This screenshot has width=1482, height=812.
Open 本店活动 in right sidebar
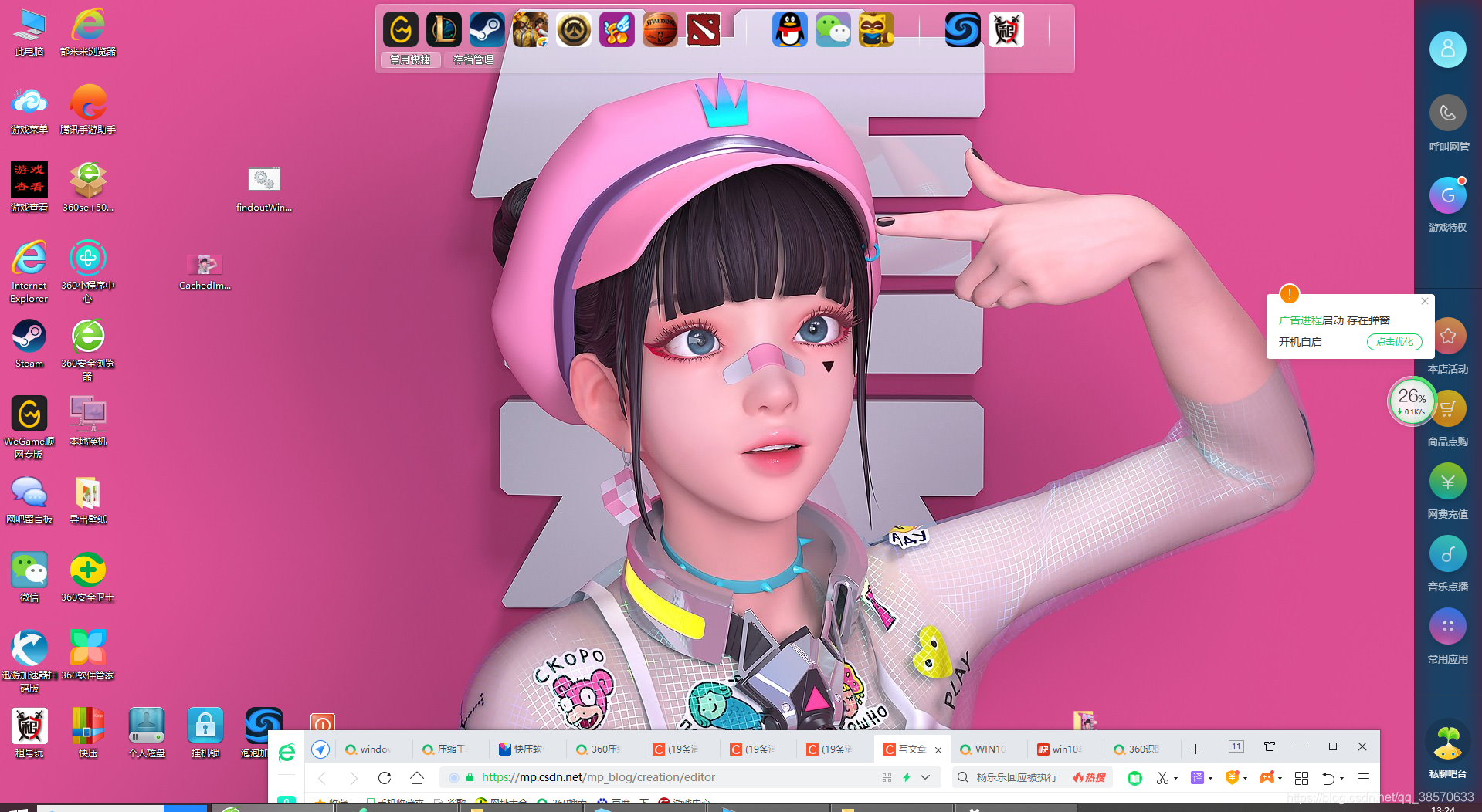pyautogui.click(x=1449, y=346)
